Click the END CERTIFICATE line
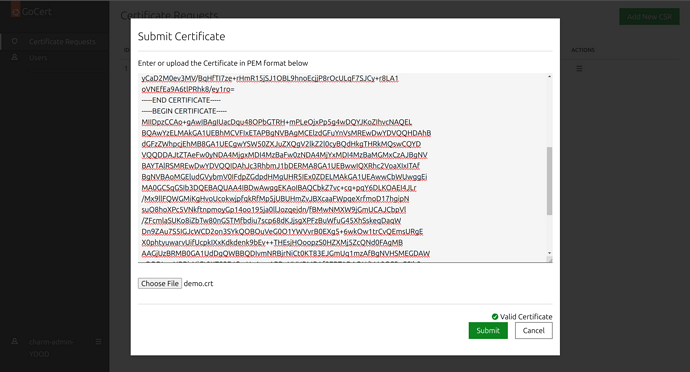This screenshot has height=372, width=690. [181, 100]
